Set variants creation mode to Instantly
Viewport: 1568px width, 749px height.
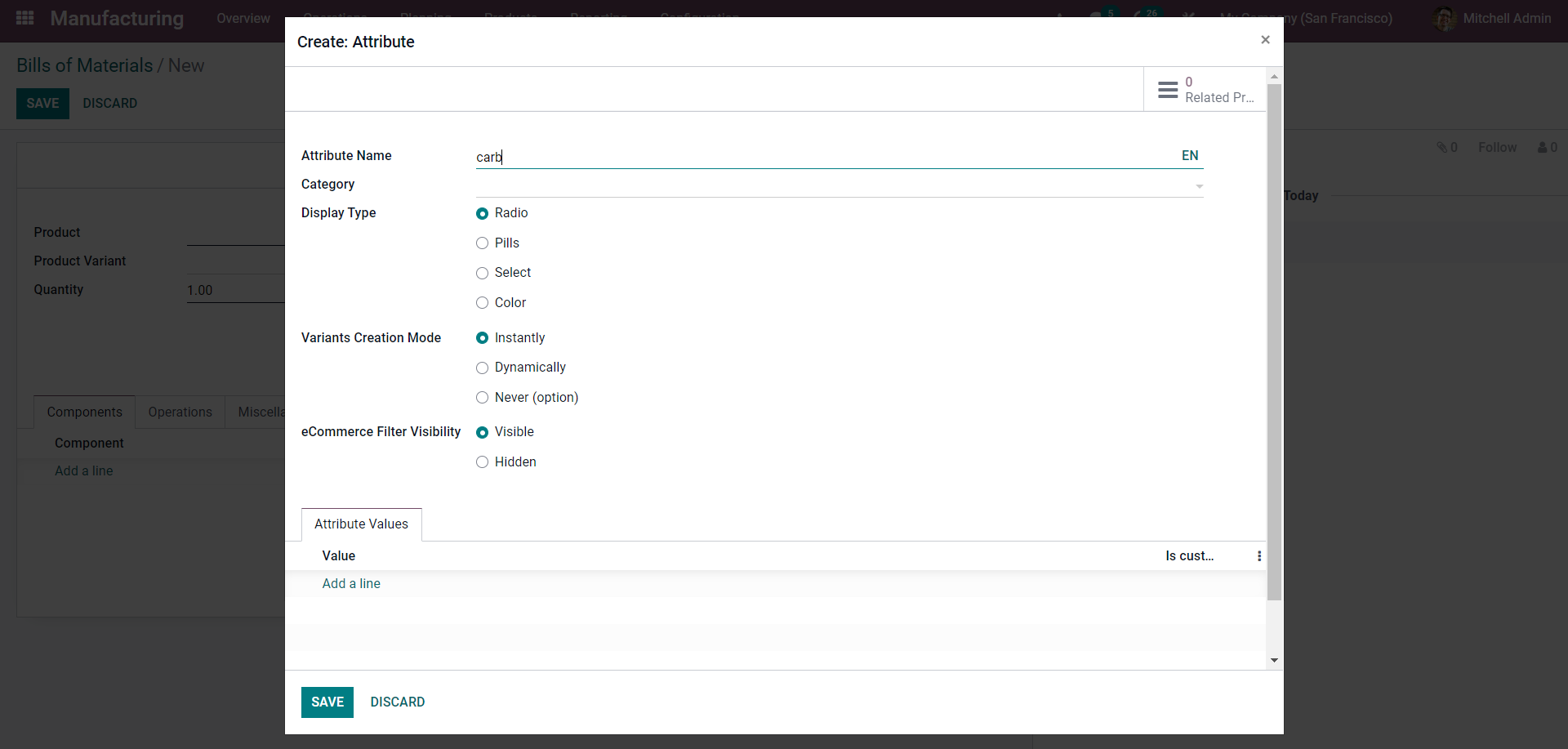click(x=482, y=338)
